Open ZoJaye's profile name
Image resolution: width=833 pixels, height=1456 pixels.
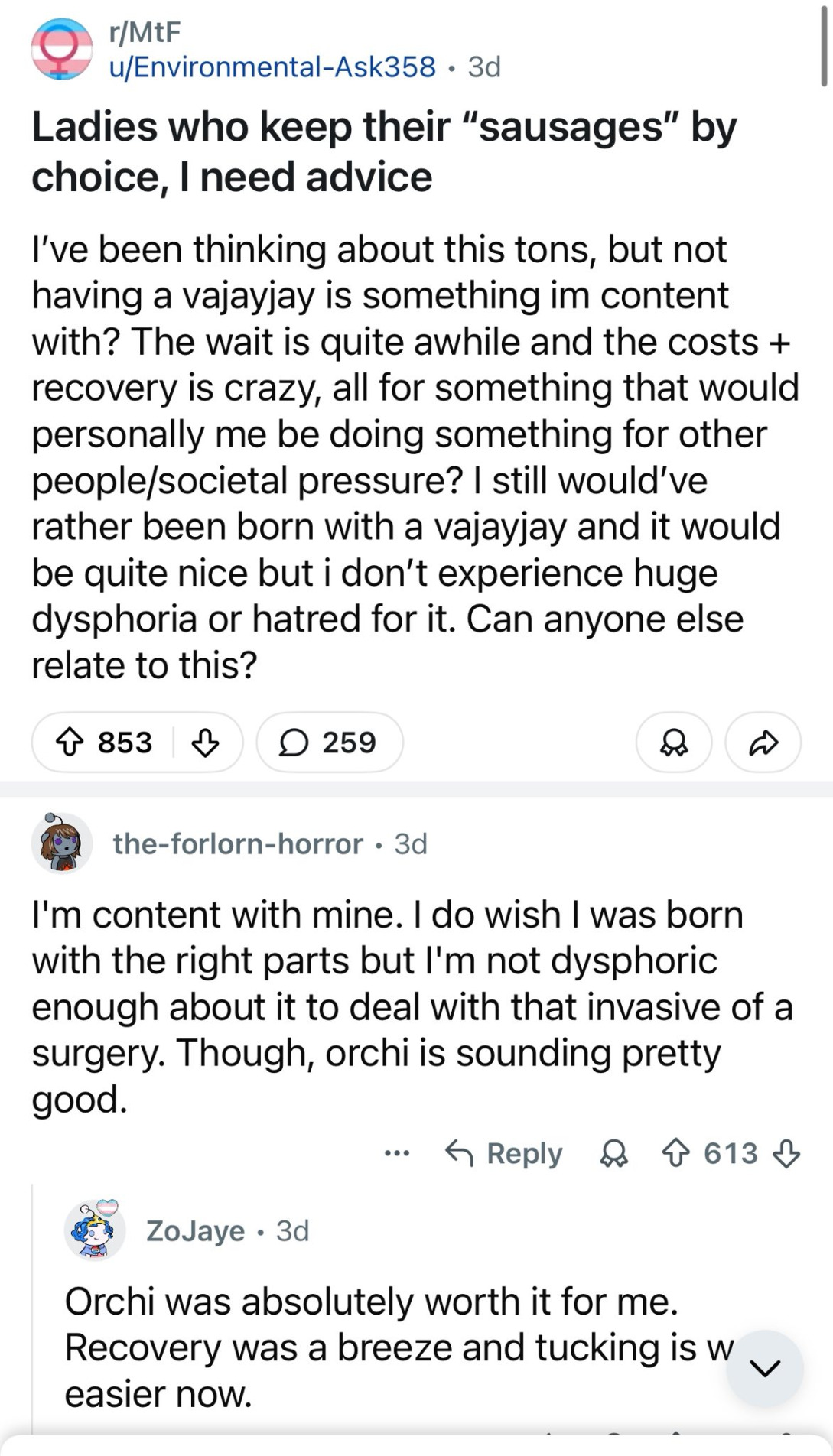click(x=195, y=1231)
